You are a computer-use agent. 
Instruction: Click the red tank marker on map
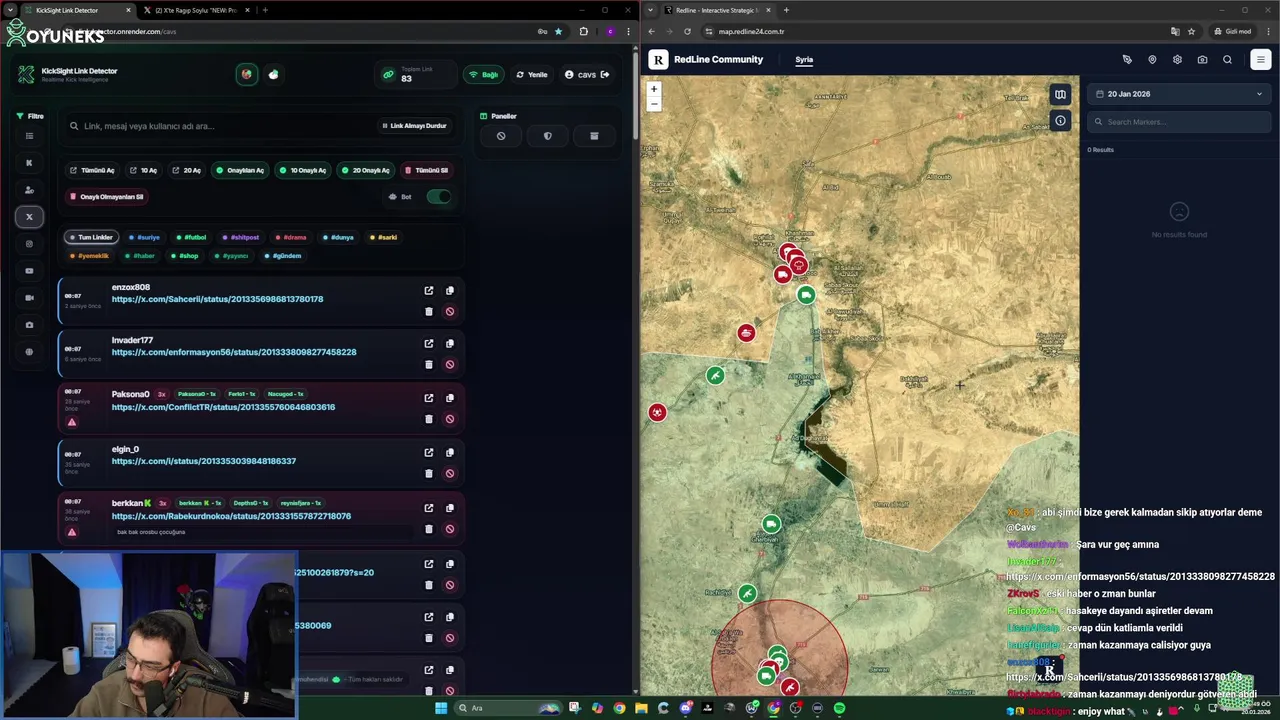click(746, 333)
